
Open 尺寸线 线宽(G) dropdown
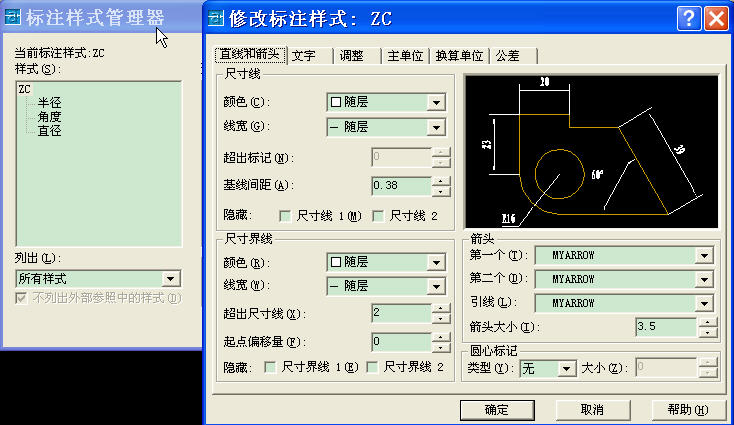[x=436, y=127]
